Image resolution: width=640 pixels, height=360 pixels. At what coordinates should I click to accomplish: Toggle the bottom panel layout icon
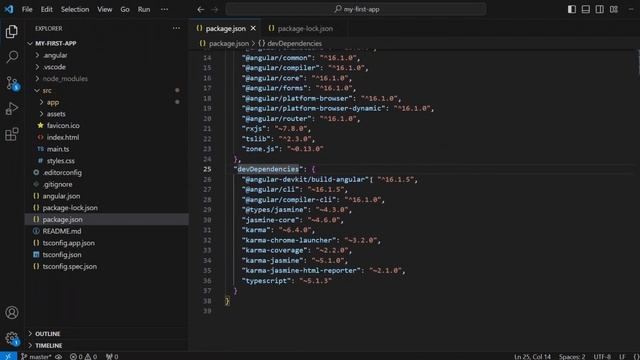coord(586,9)
